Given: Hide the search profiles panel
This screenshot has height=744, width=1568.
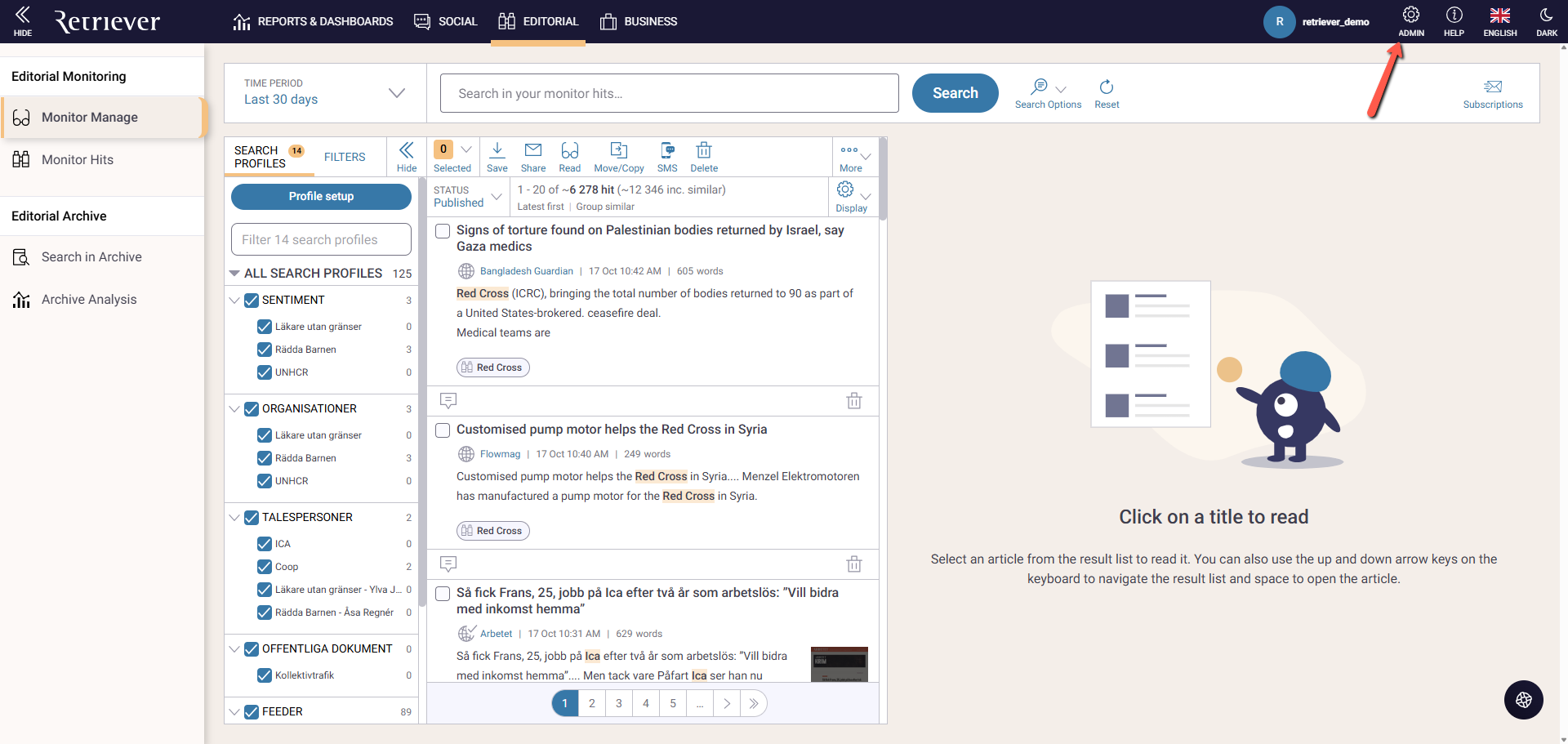Looking at the screenshot, I should (407, 157).
